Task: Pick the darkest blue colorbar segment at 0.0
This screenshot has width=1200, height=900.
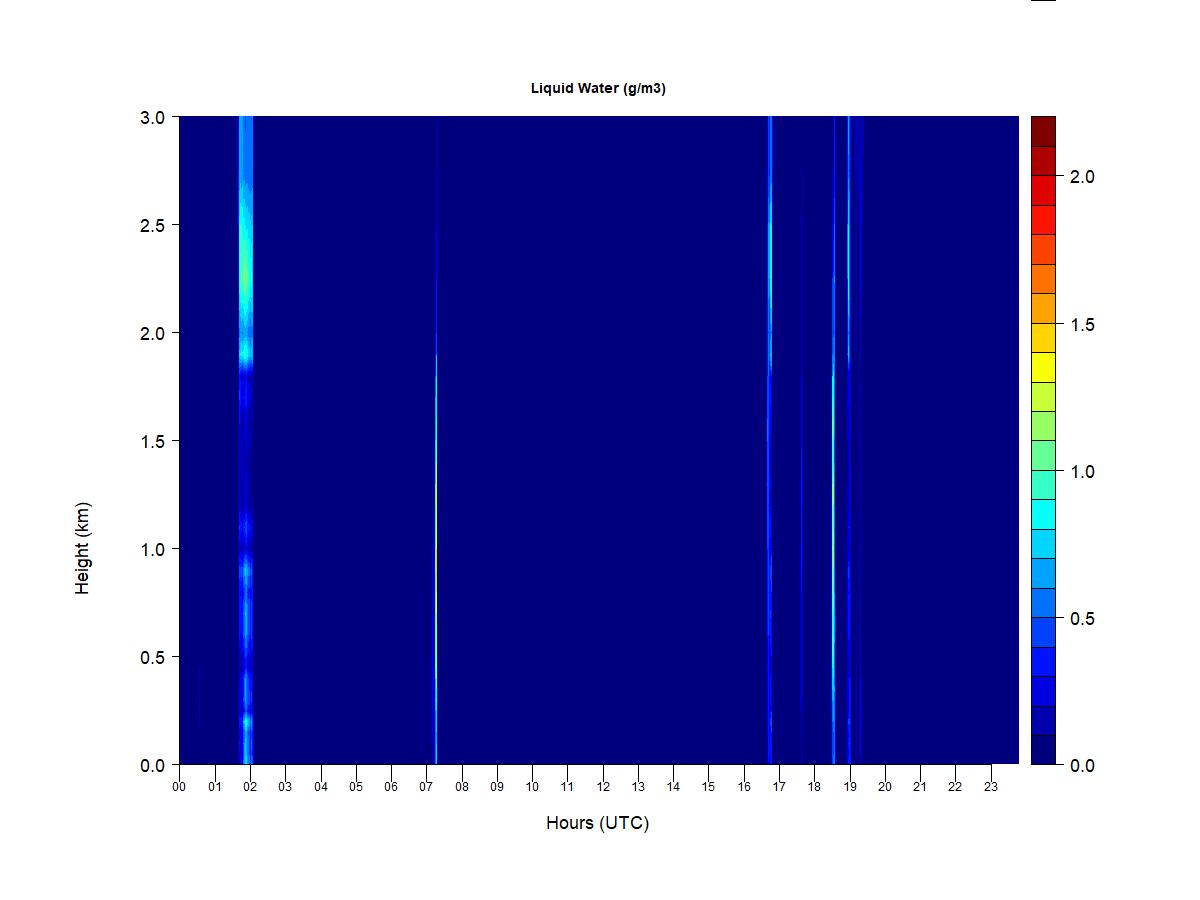Action: pyautogui.click(x=1043, y=750)
